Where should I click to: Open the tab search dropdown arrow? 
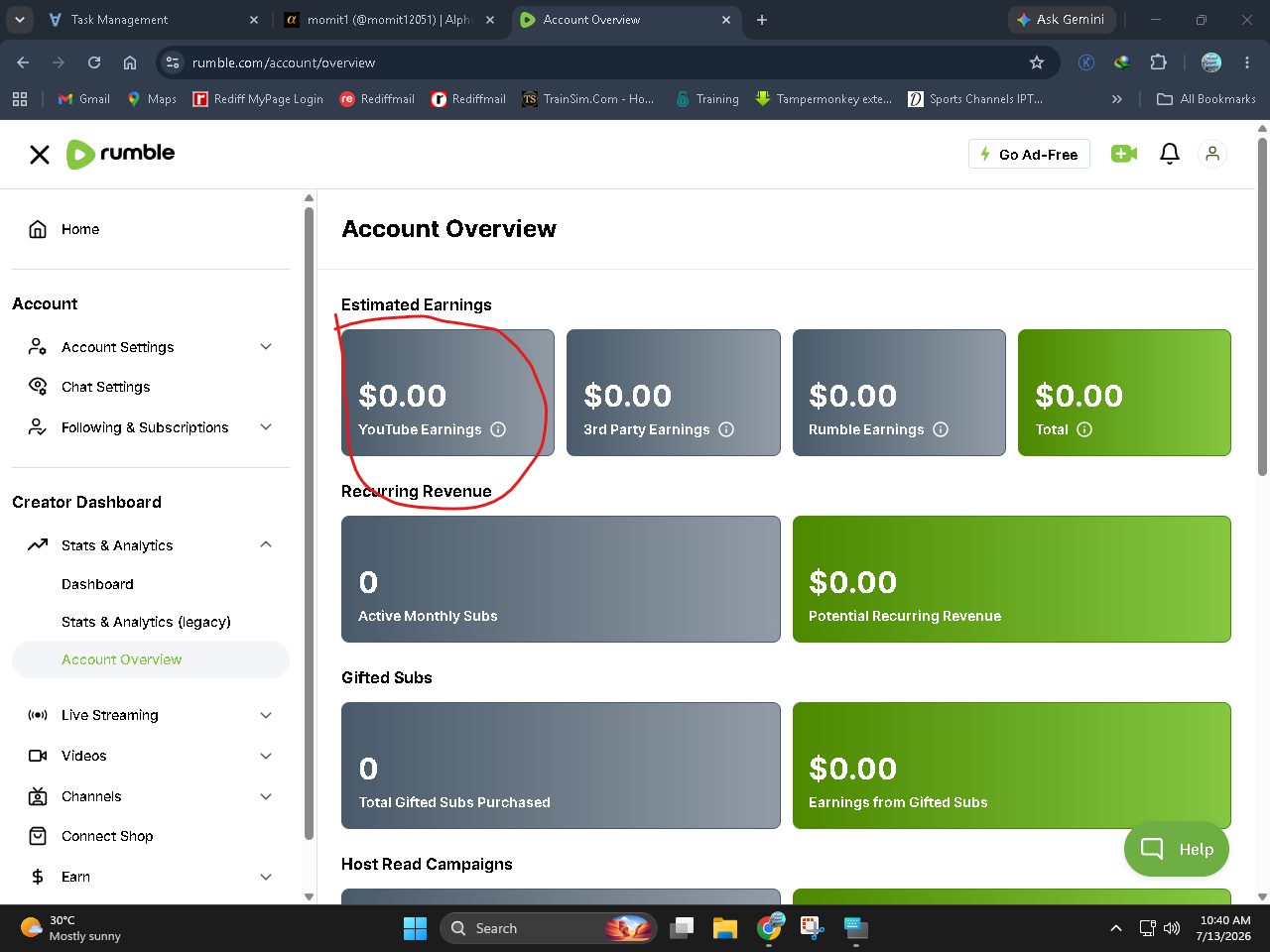pyautogui.click(x=19, y=20)
